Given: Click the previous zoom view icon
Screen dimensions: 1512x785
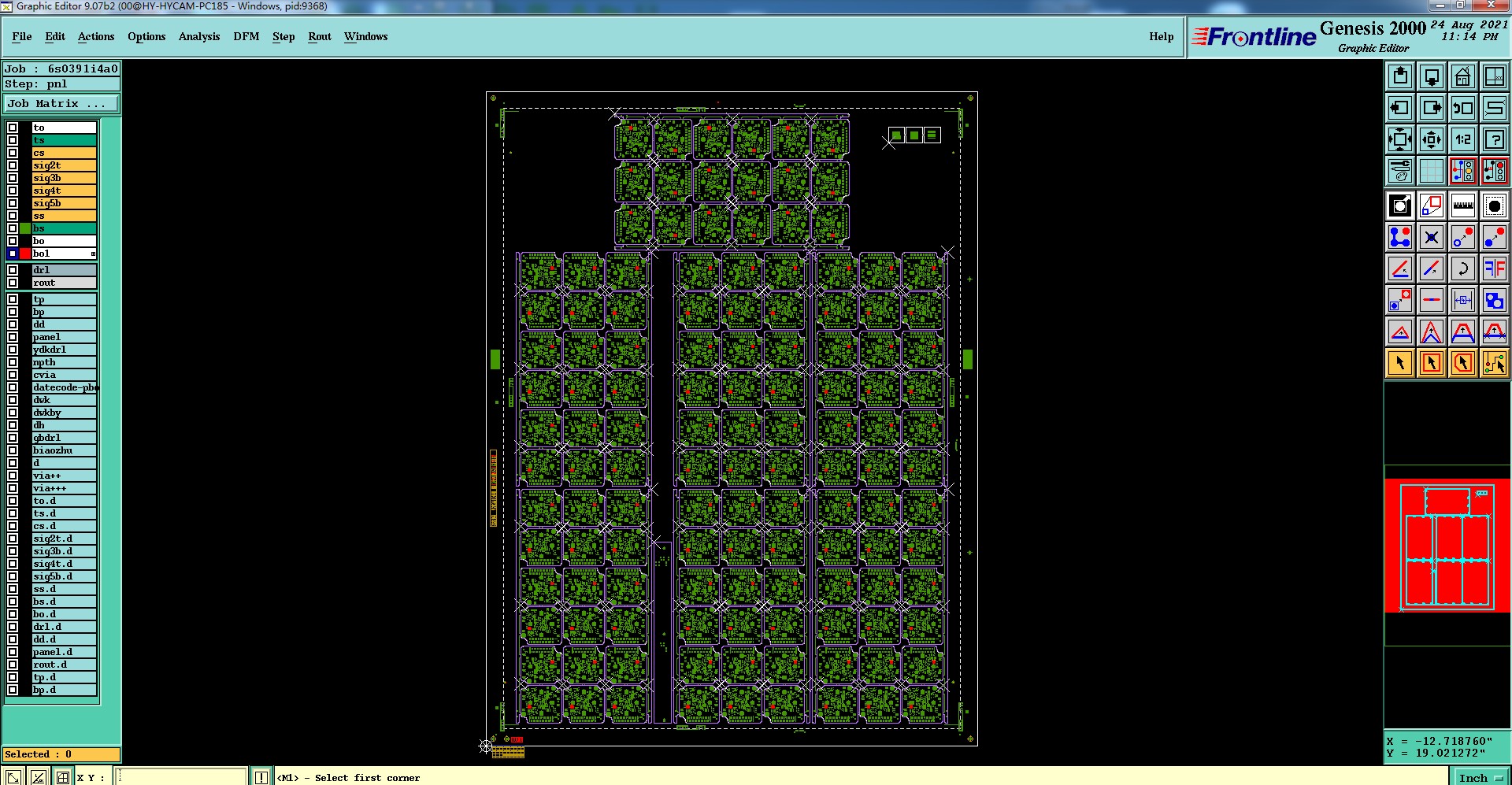Looking at the screenshot, I should point(1463,108).
